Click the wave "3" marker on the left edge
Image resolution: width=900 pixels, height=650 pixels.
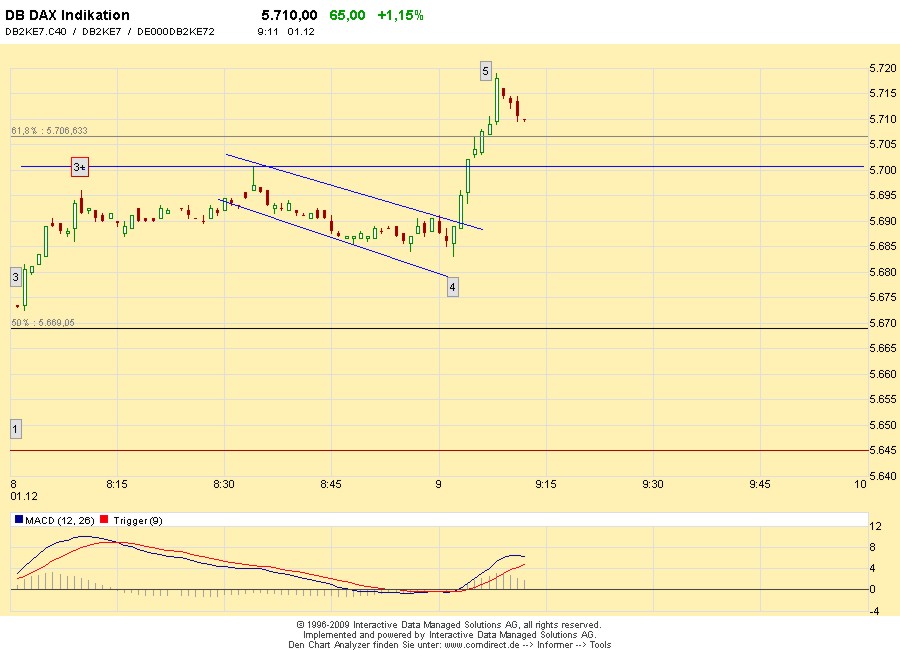pyautogui.click(x=14, y=275)
